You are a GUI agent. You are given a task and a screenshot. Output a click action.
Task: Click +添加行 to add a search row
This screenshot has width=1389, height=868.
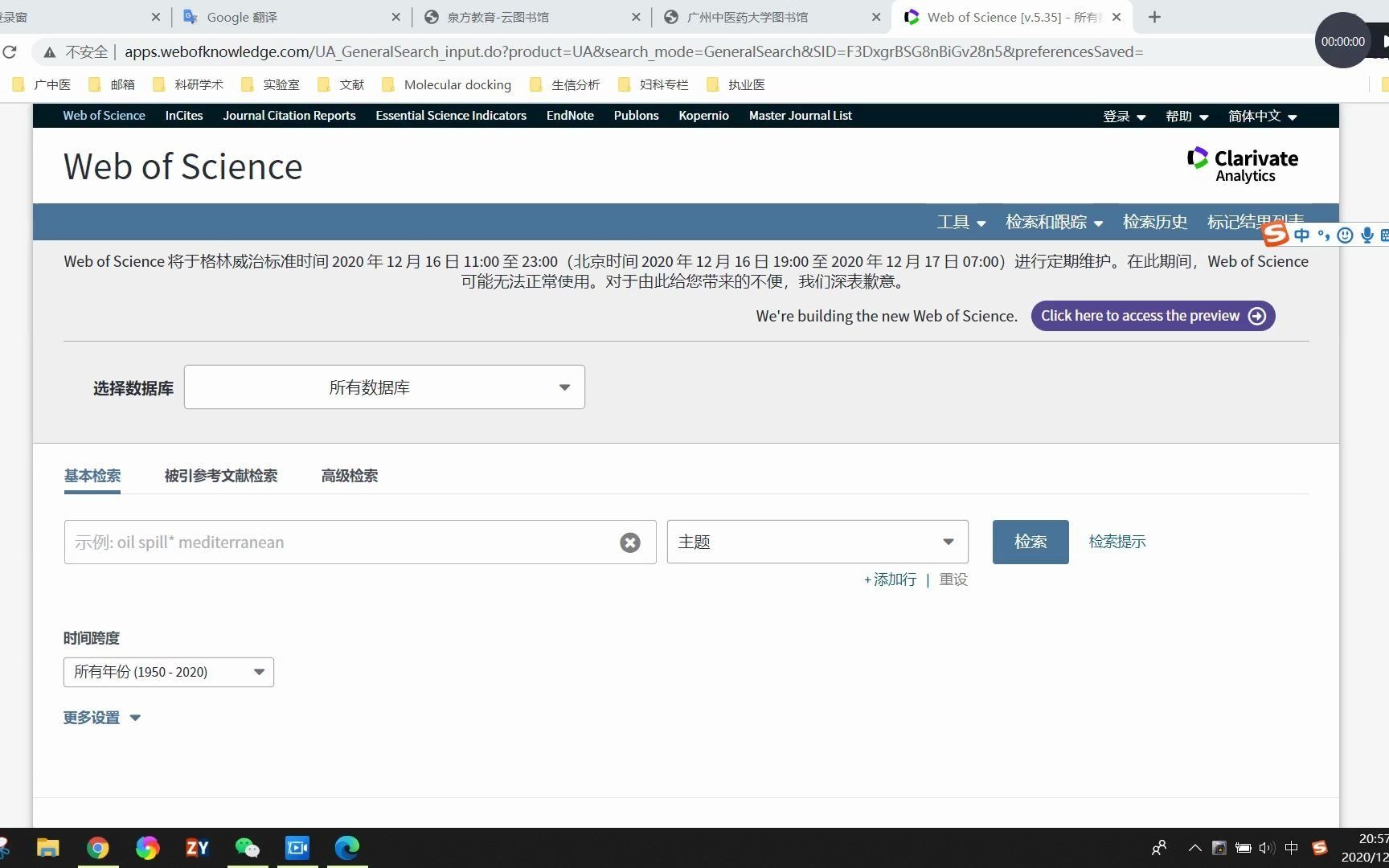tap(891, 579)
